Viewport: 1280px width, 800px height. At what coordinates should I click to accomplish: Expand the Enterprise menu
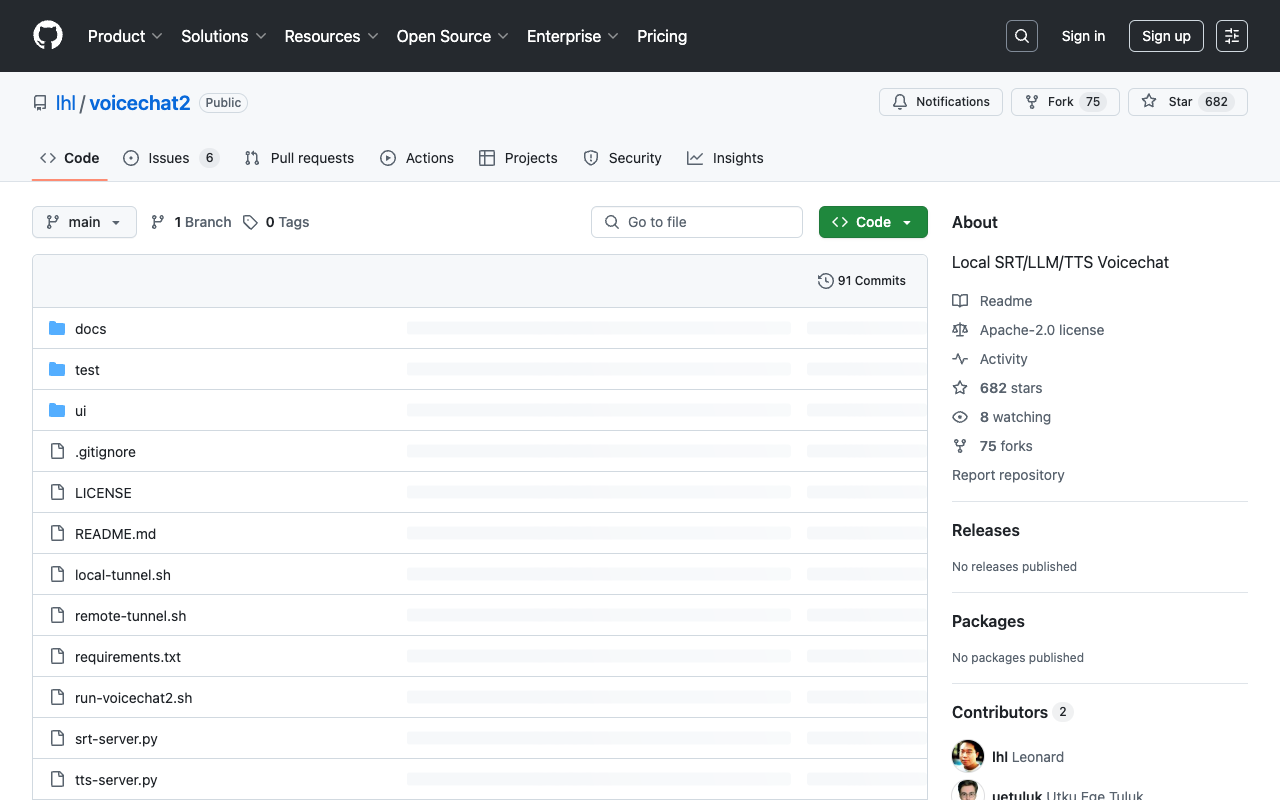click(573, 36)
